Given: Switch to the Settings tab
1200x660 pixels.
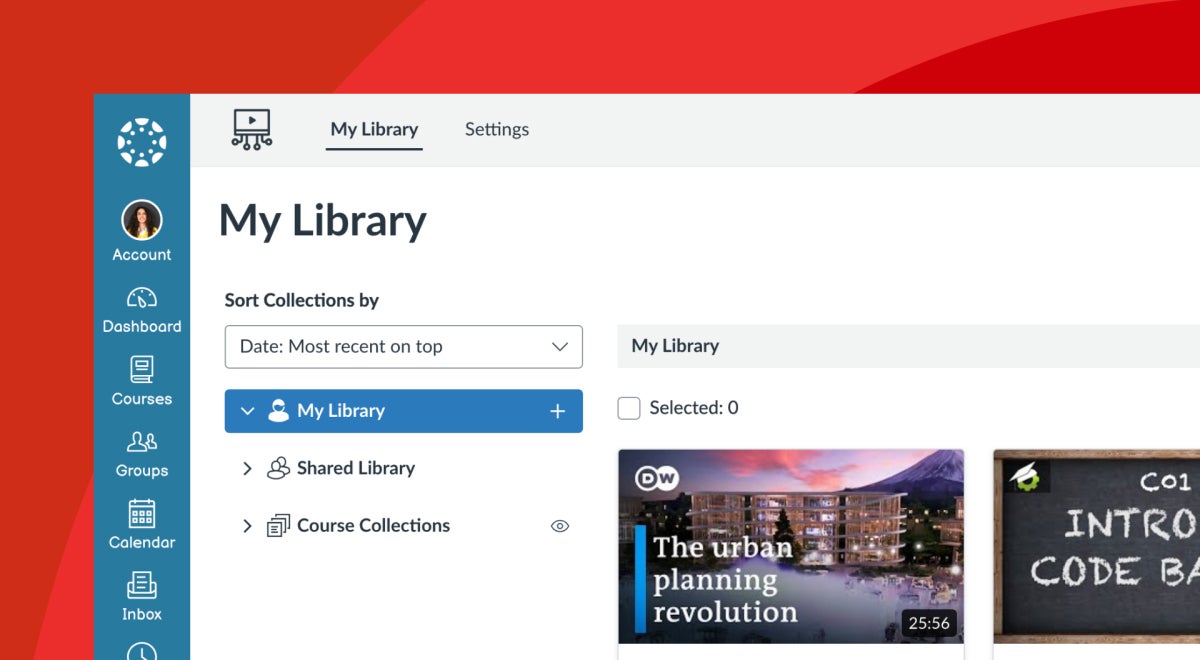Looking at the screenshot, I should [497, 129].
